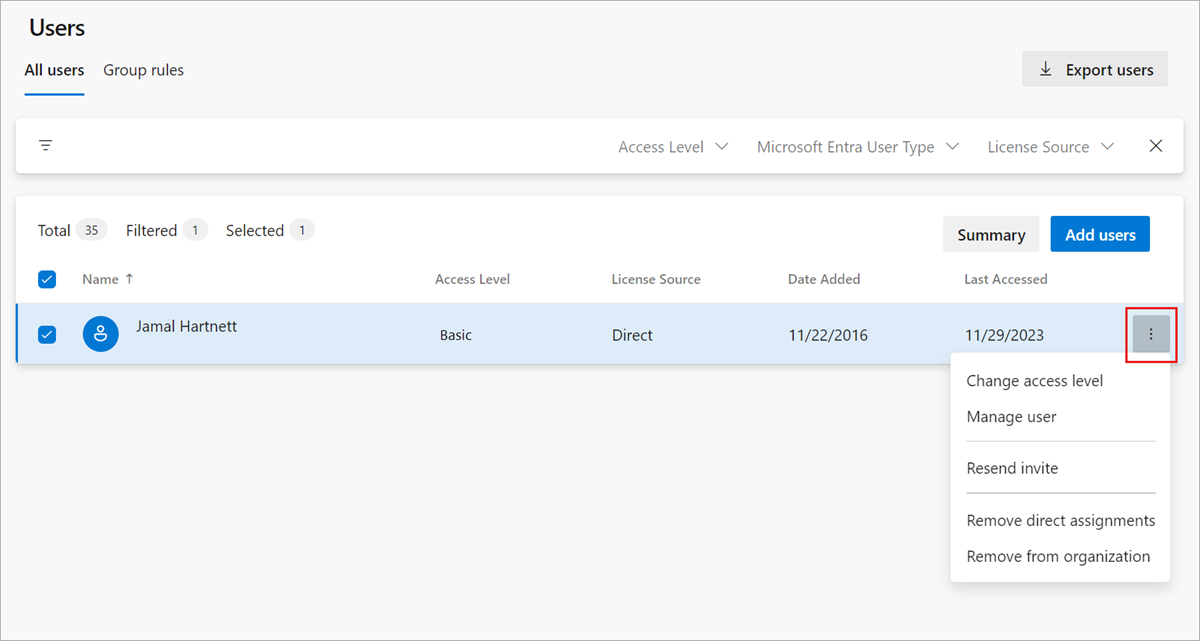
Task: Uncheck the checkbox for Jamal Hartnett's row
Action: tap(47, 334)
